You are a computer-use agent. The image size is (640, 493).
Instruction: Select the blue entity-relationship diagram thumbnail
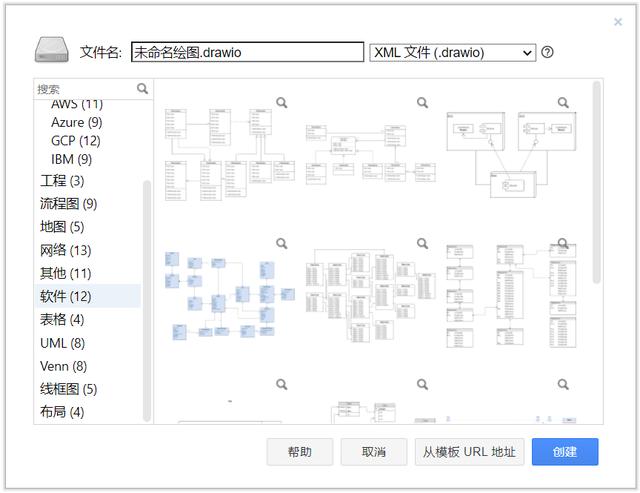[230, 300]
